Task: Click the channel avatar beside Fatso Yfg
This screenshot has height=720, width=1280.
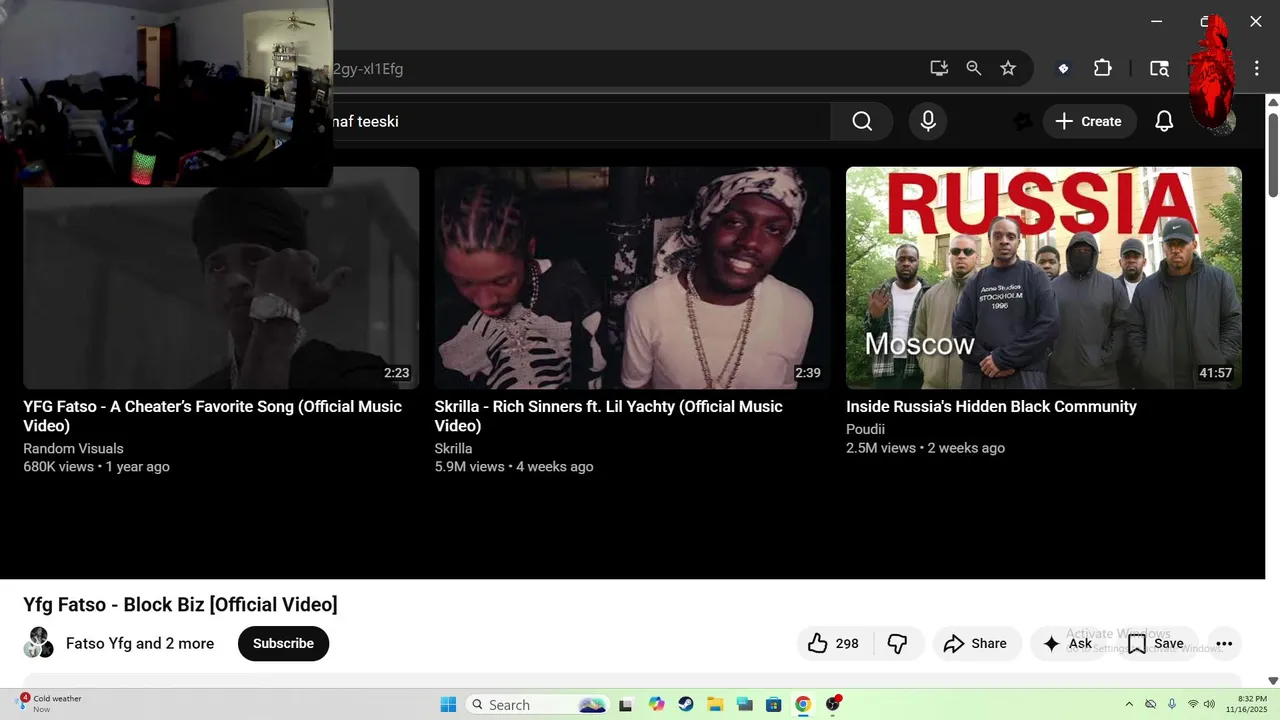Action: point(39,643)
